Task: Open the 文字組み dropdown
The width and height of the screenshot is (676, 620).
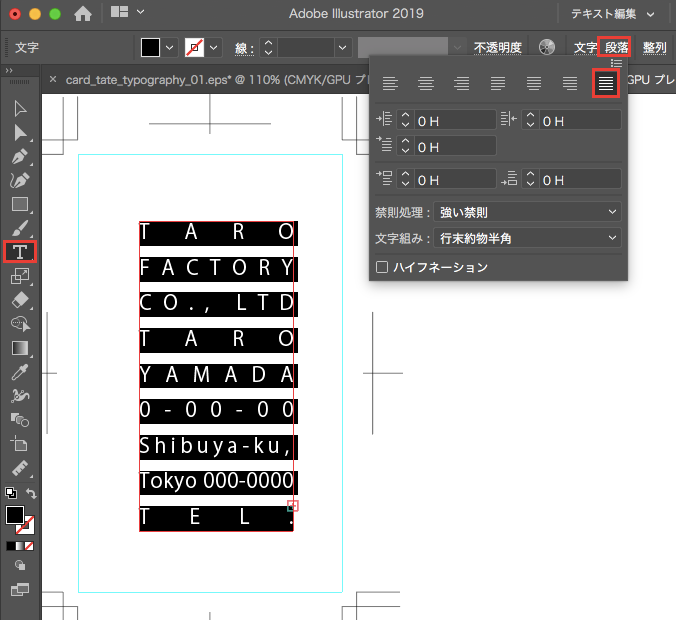Action: [528, 239]
